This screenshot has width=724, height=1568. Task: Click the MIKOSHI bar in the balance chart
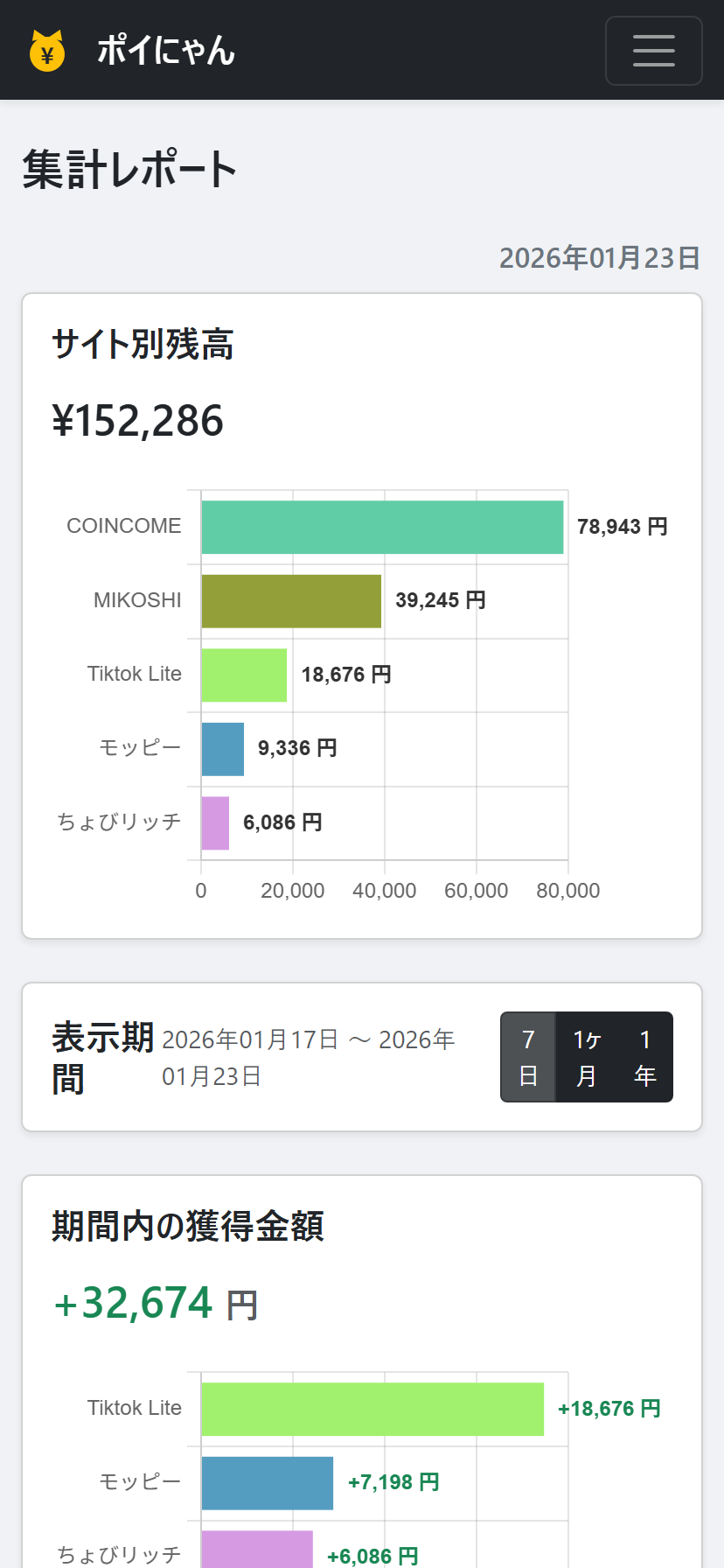tap(290, 600)
